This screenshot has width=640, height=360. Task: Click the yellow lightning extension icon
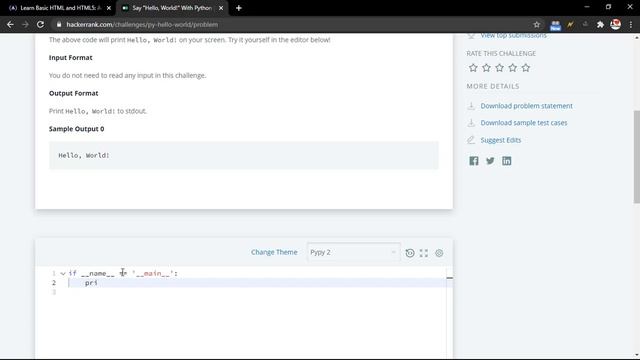(x=570, y=25)
